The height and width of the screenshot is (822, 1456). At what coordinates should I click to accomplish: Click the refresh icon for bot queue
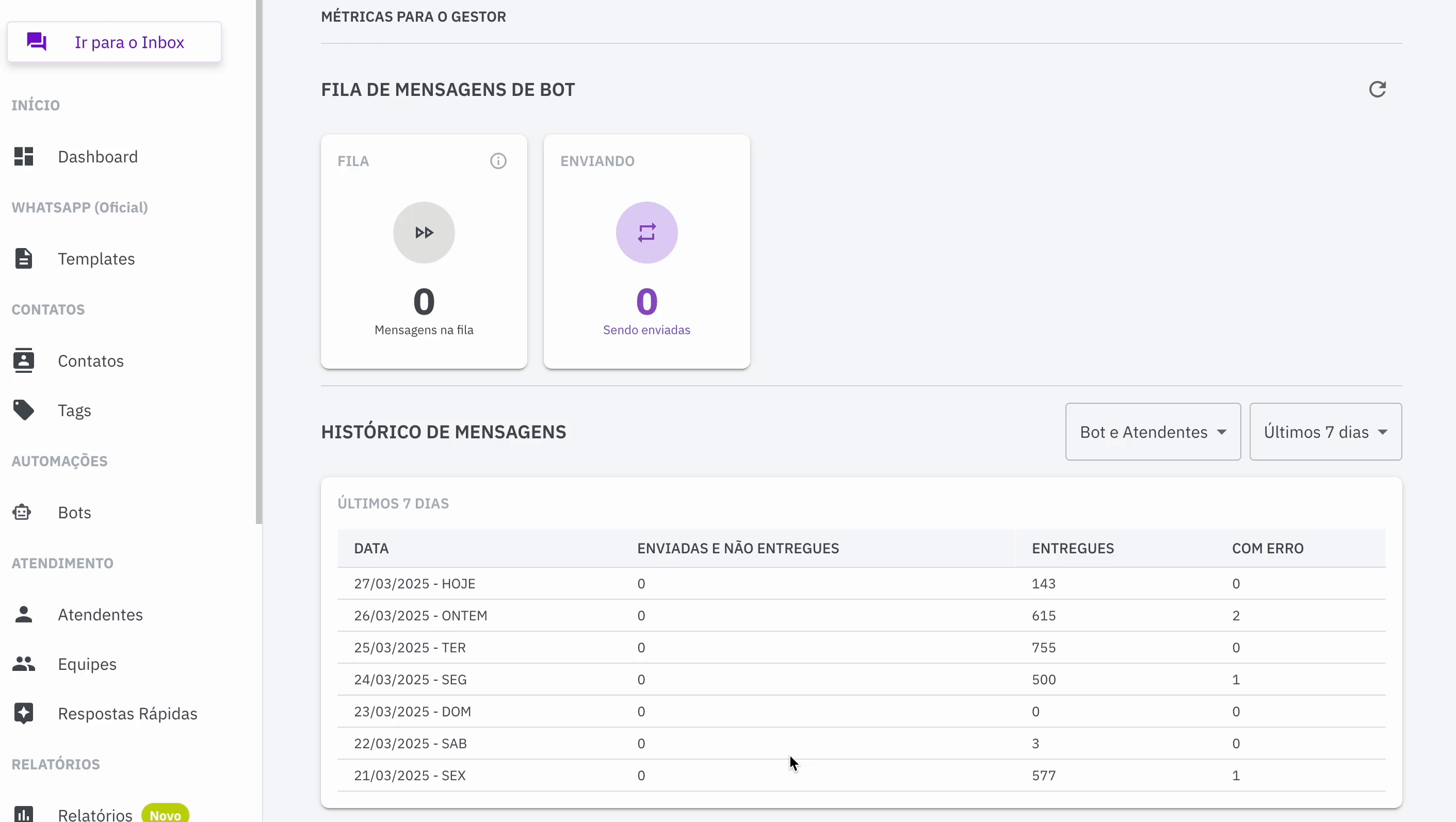[1377, 89]
